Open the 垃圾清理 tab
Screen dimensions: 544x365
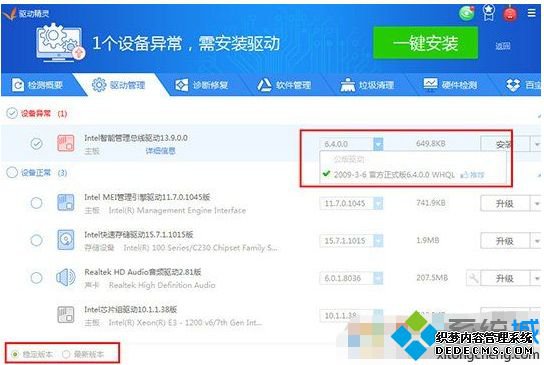click(367, 85)
